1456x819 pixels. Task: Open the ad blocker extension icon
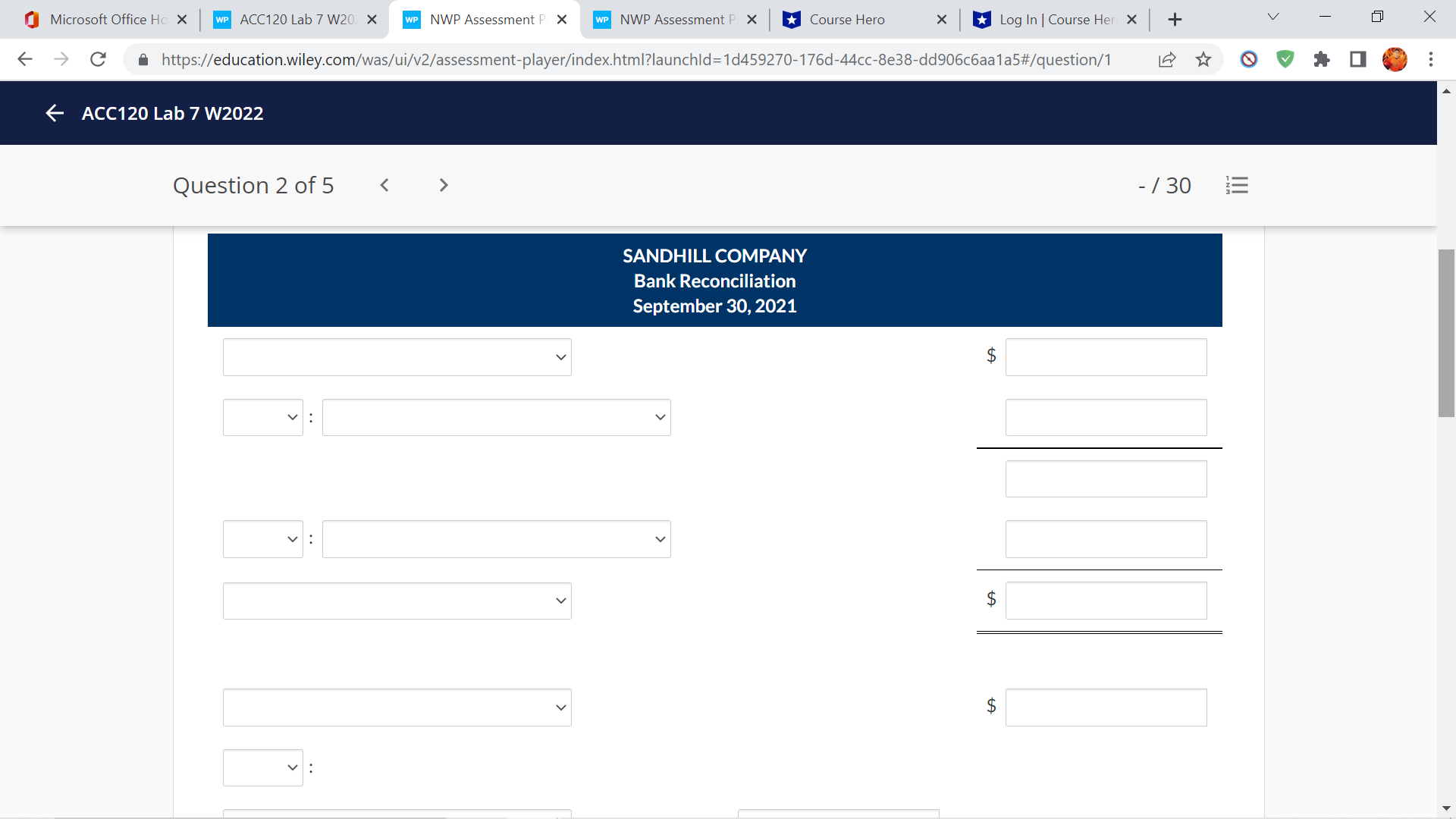pos(1248,59)
